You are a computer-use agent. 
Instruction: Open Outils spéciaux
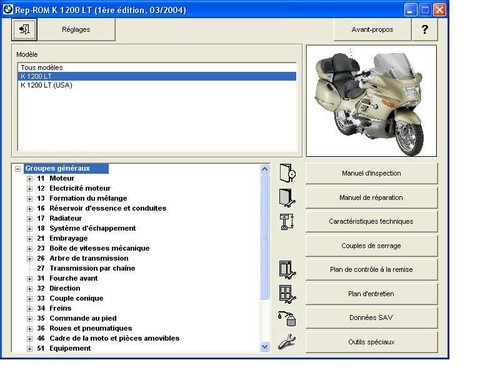371,342
